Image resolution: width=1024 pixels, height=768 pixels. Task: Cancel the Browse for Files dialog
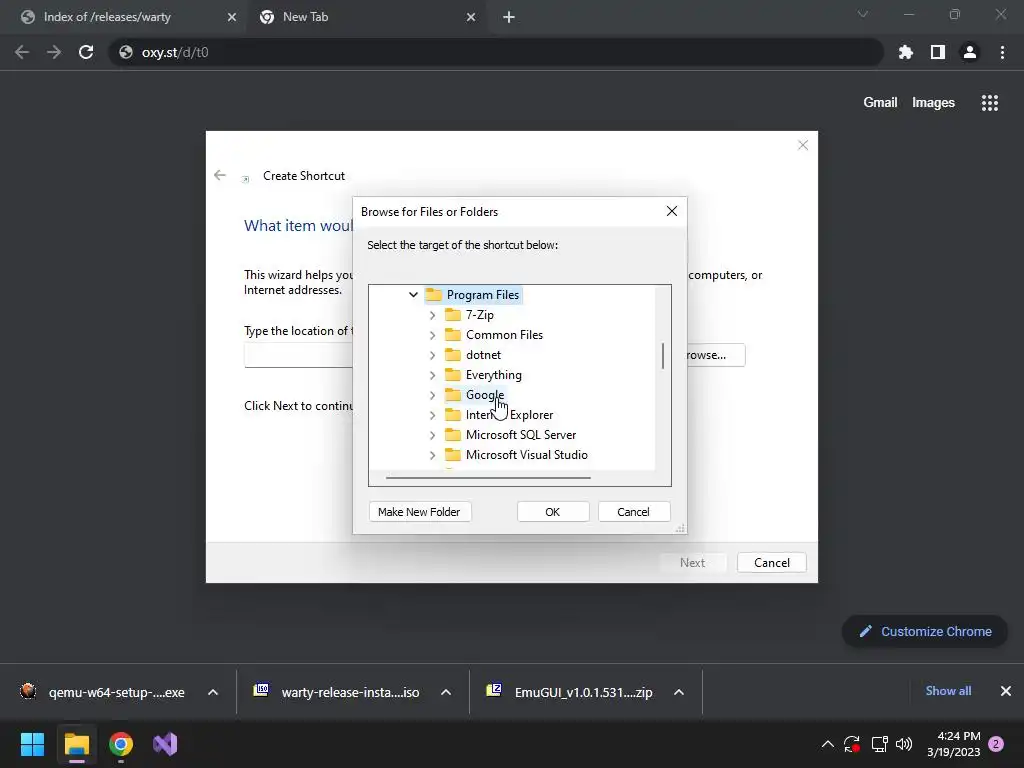coord(633,512)
